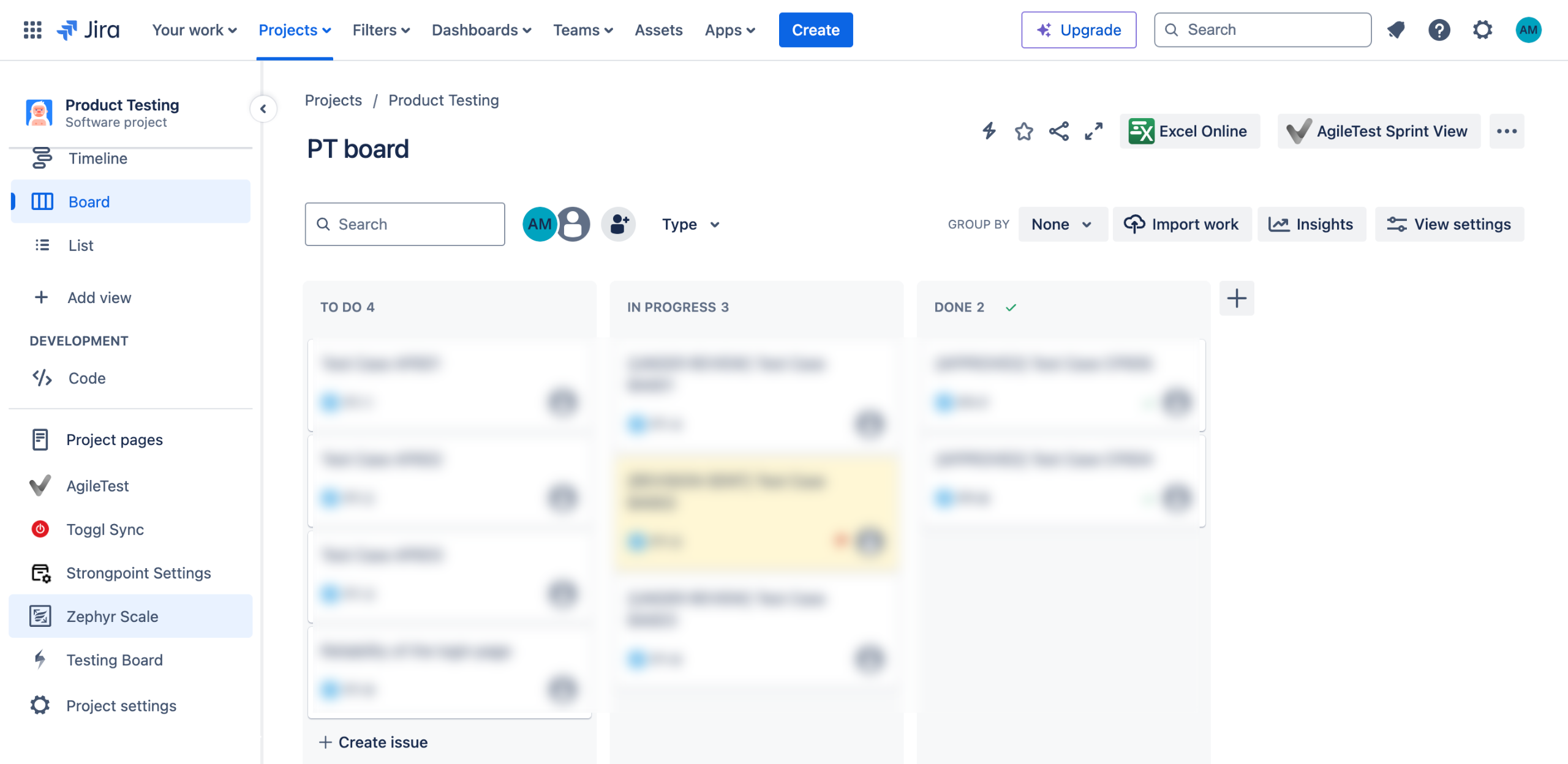The height and width of the screenshot is (764, 1568).
Task: Open the top bar settings gear
Action: [1482, 30]
